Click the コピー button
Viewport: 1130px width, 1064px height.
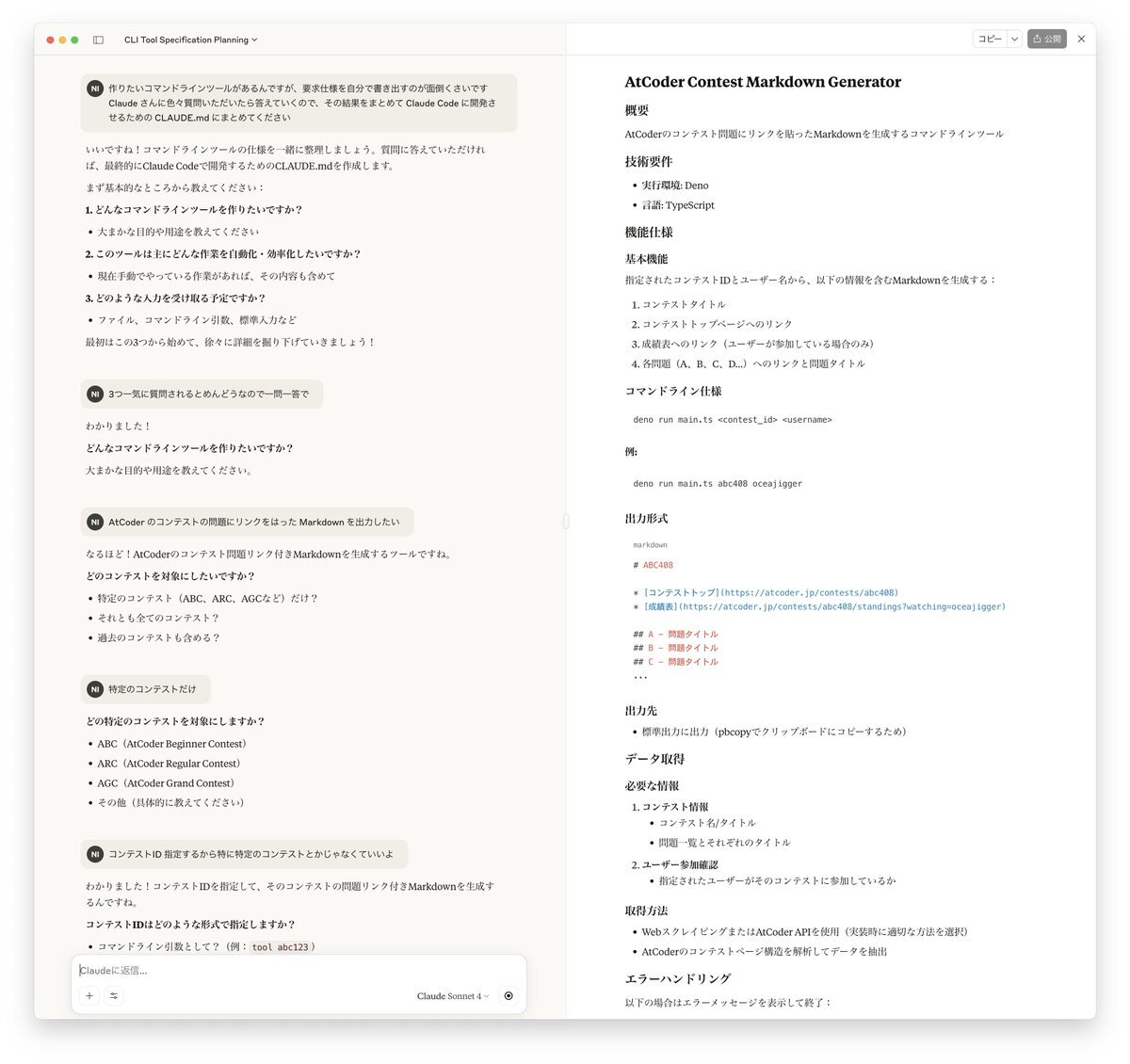(x=990, y=39)
